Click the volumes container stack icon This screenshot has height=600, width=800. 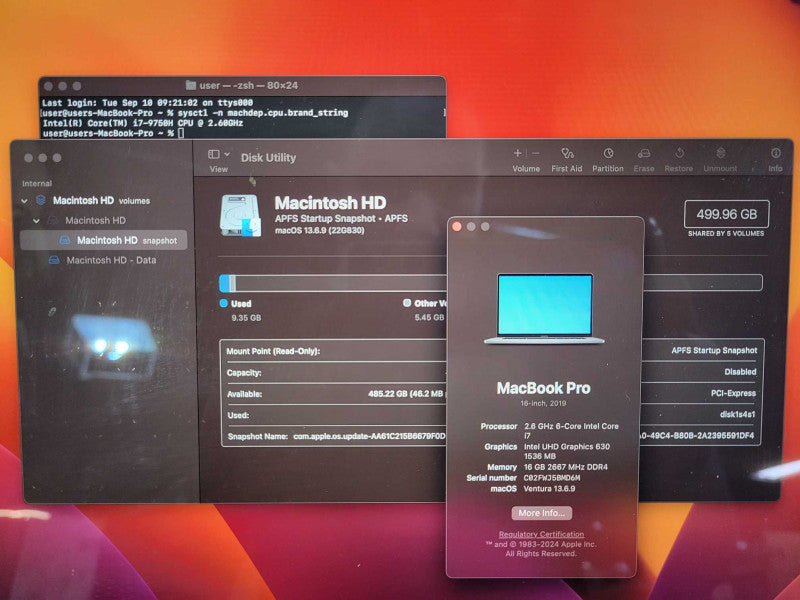click(41, 200)
